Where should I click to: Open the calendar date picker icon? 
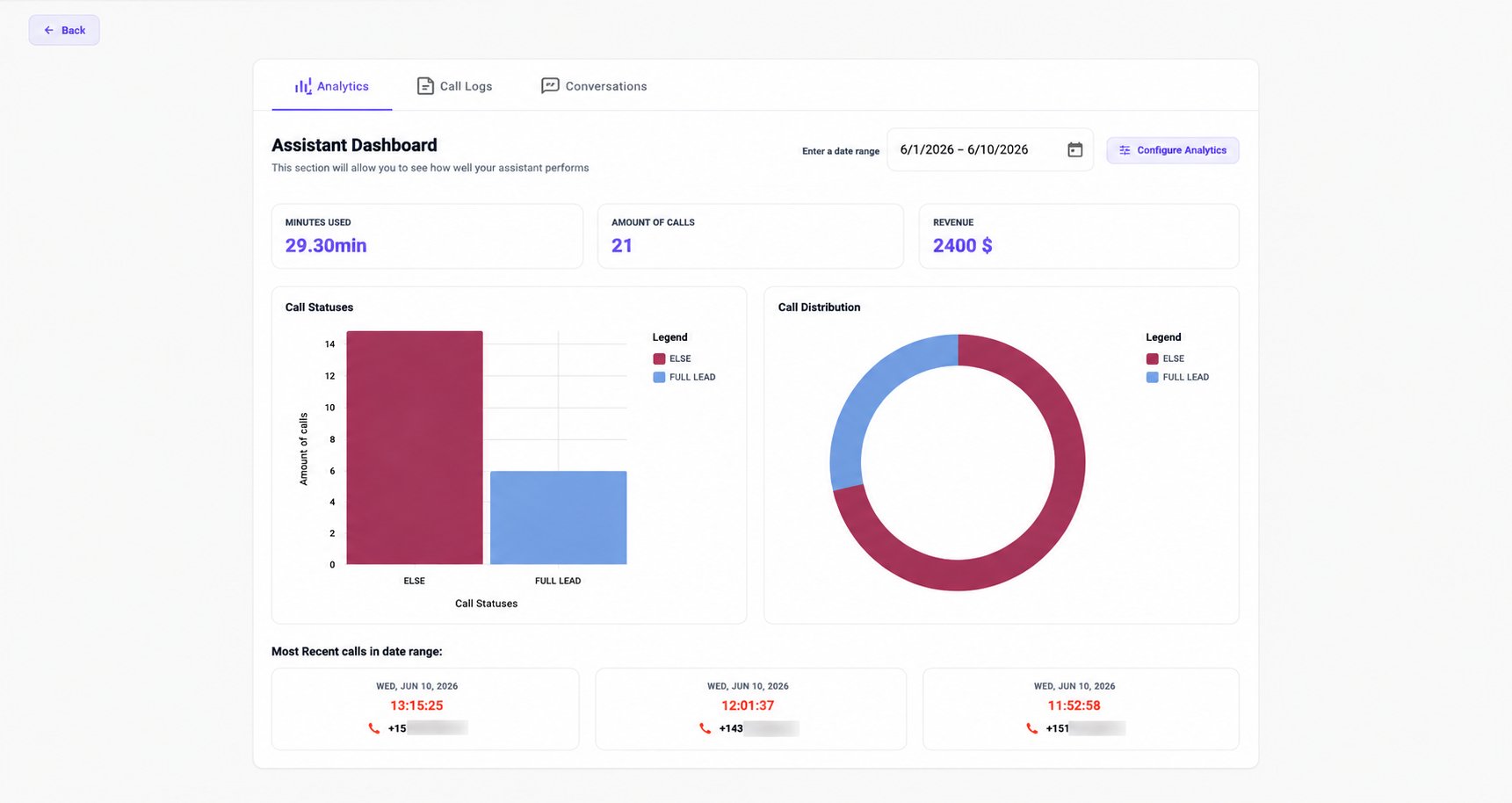1074,149
